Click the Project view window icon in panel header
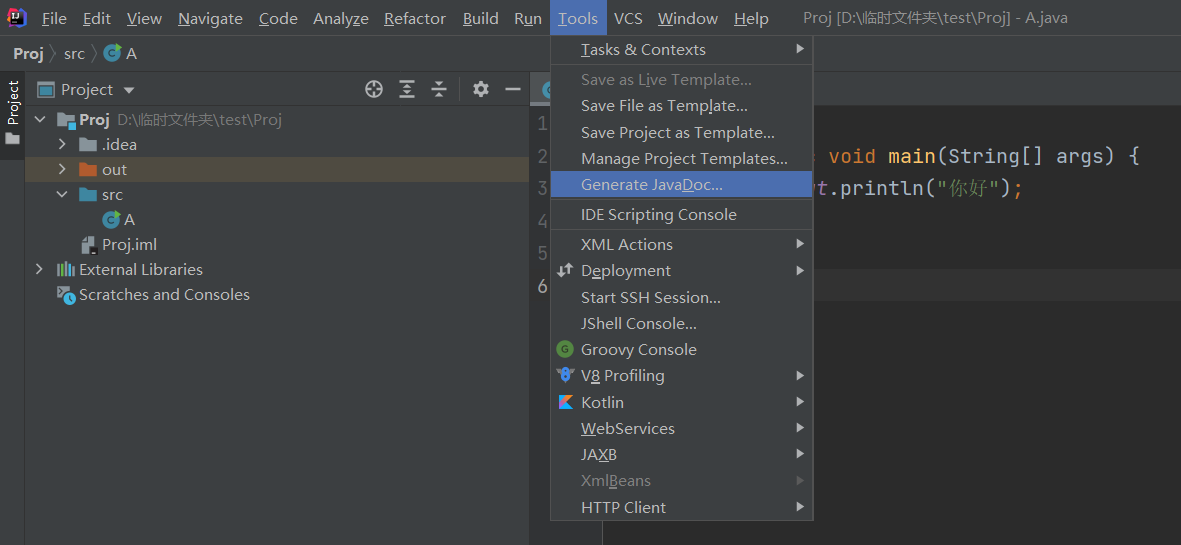1181x545 pixels. tap(46, 90)
